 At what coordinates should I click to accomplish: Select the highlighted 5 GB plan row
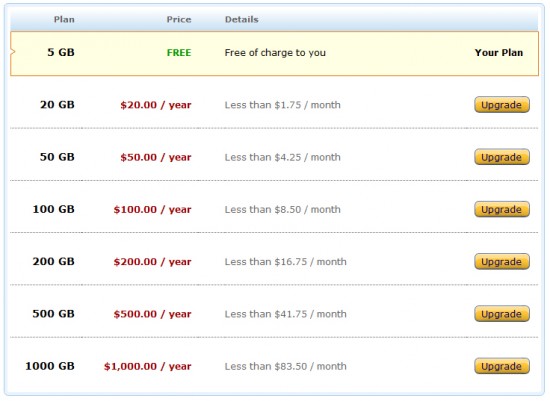274,53
